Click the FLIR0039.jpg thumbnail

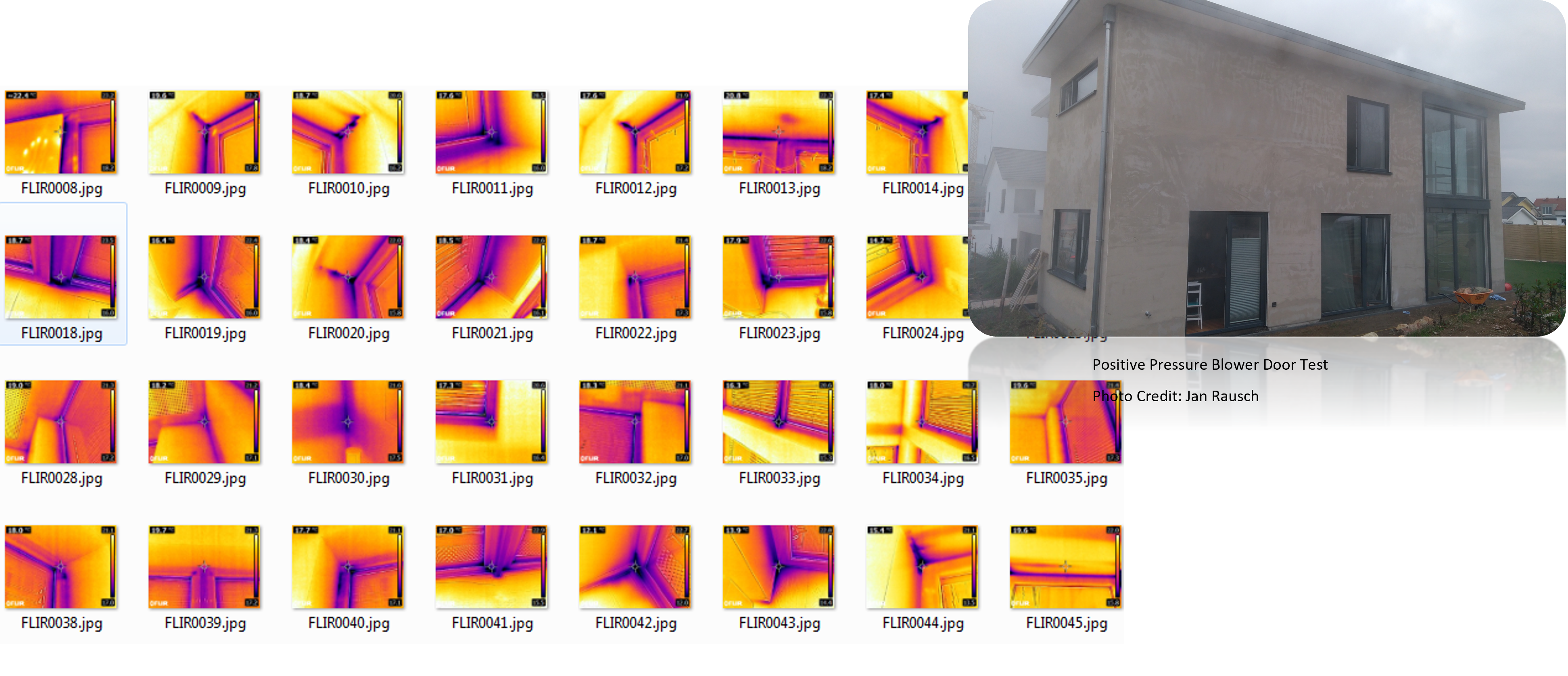[x=205, y=567]
